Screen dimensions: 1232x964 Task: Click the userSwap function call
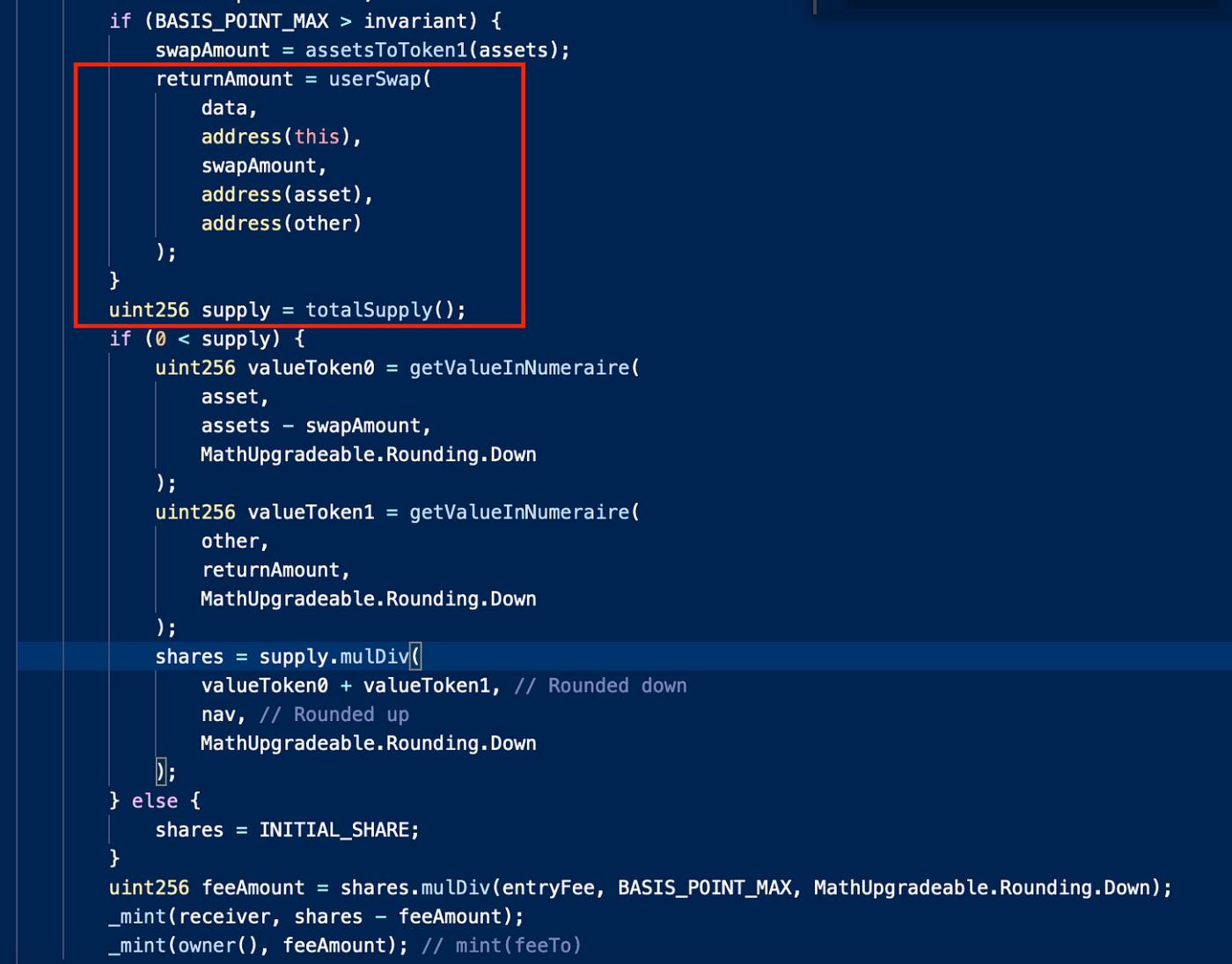point(375,79)
